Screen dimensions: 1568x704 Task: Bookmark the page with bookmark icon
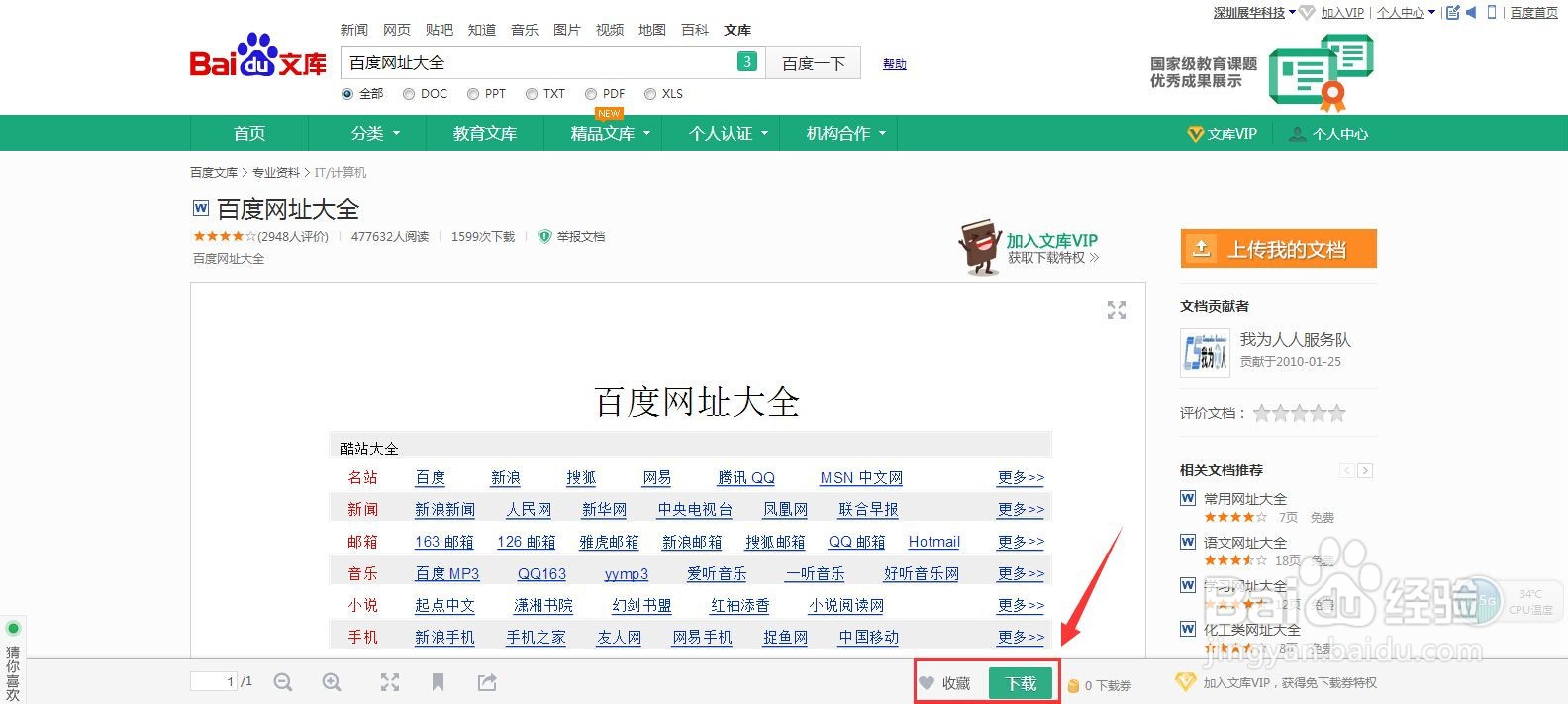(438, 682)
